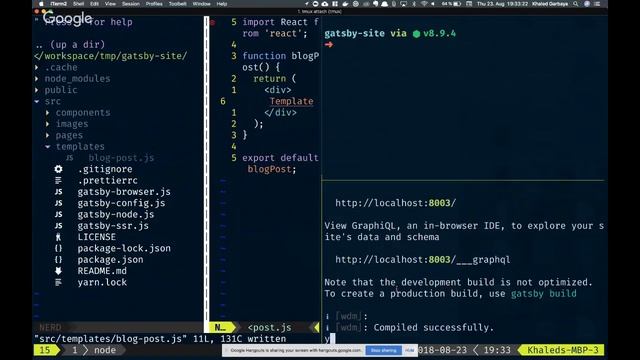Viewport: 640px width, 360px height.
Task: Click the 'gatsby build' command text
Action: [x=544, y=293]
